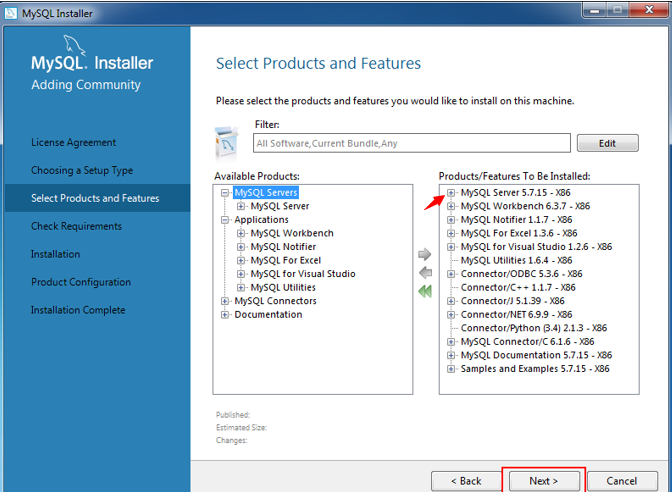This screenshot has width=672, height=492.
Task: Expand MySQL Notifier 1.1.7 - X86 features
Action: click(x=450, y=220)
